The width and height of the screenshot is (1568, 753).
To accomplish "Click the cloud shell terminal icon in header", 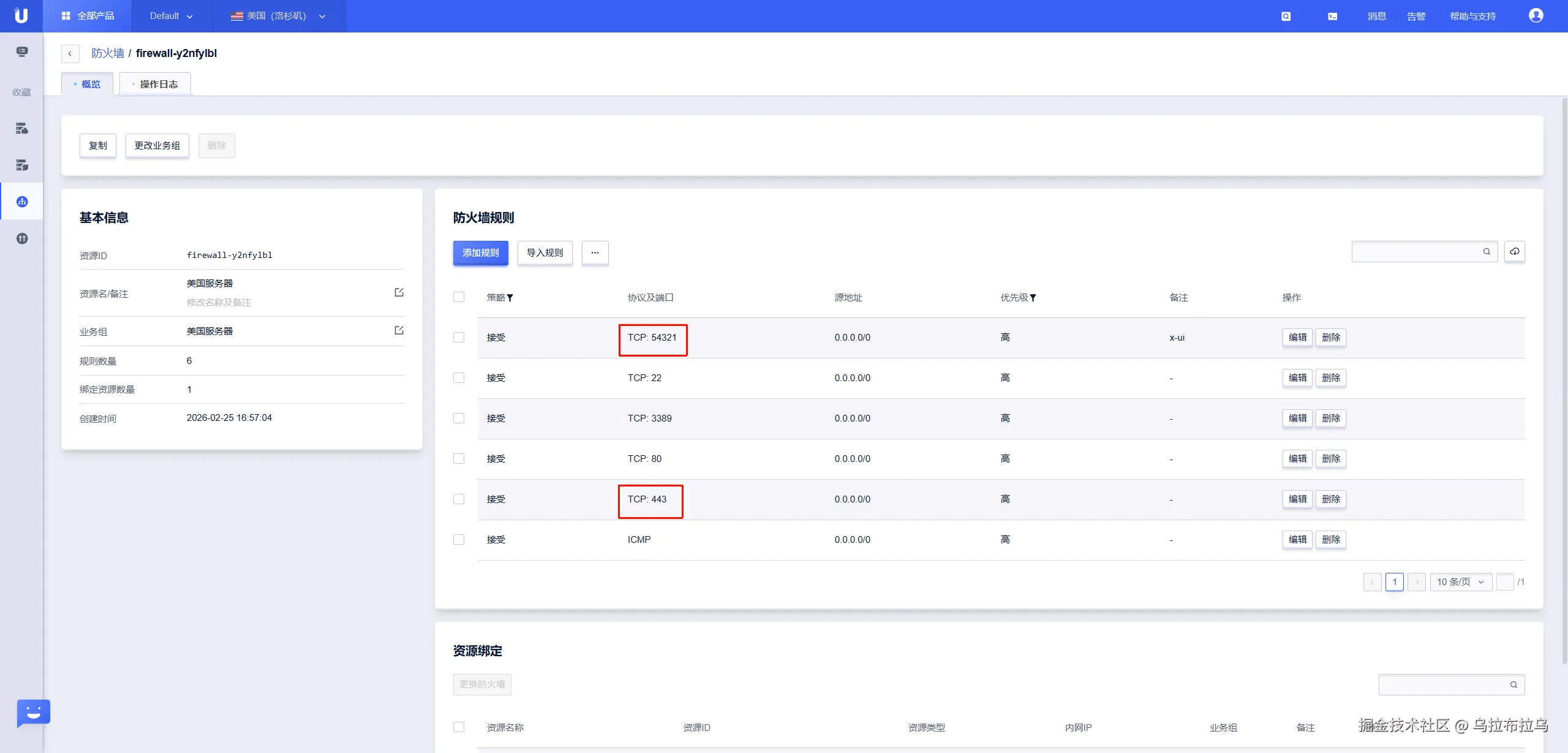I will (1332, 17).
